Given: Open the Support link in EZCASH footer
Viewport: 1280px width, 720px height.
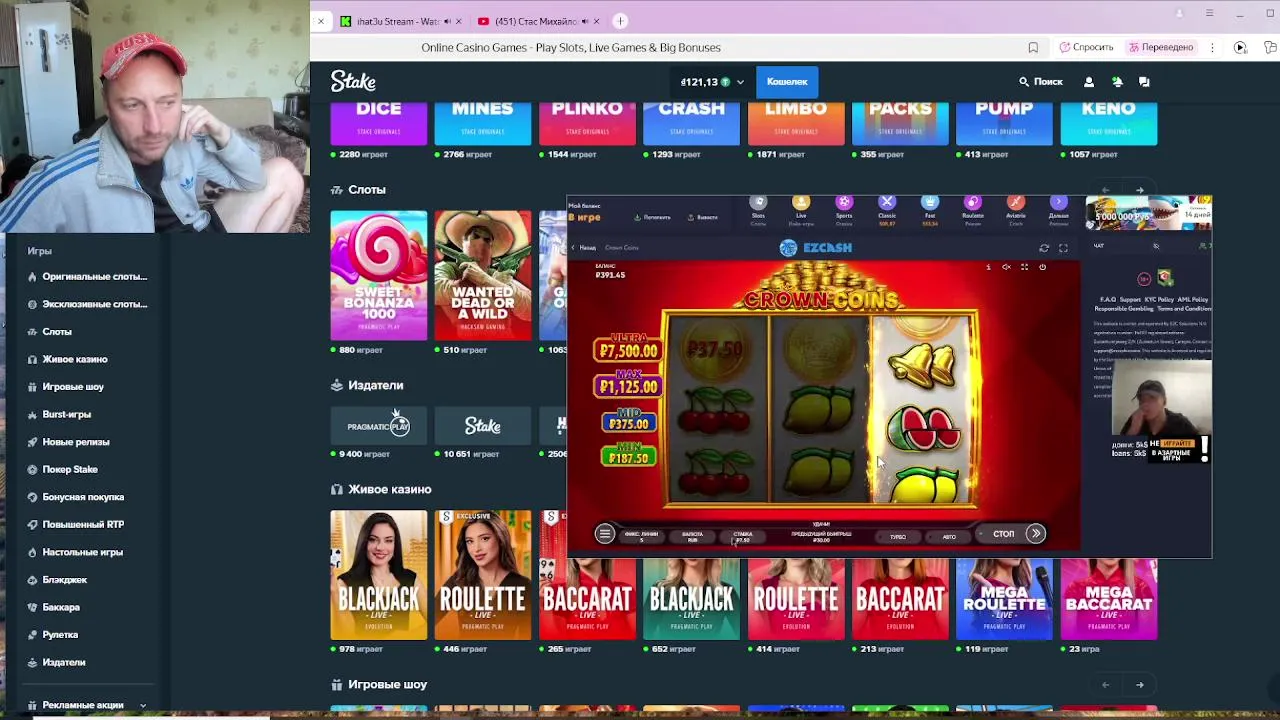Looking at the screenshot, I should coord(1130,299).
